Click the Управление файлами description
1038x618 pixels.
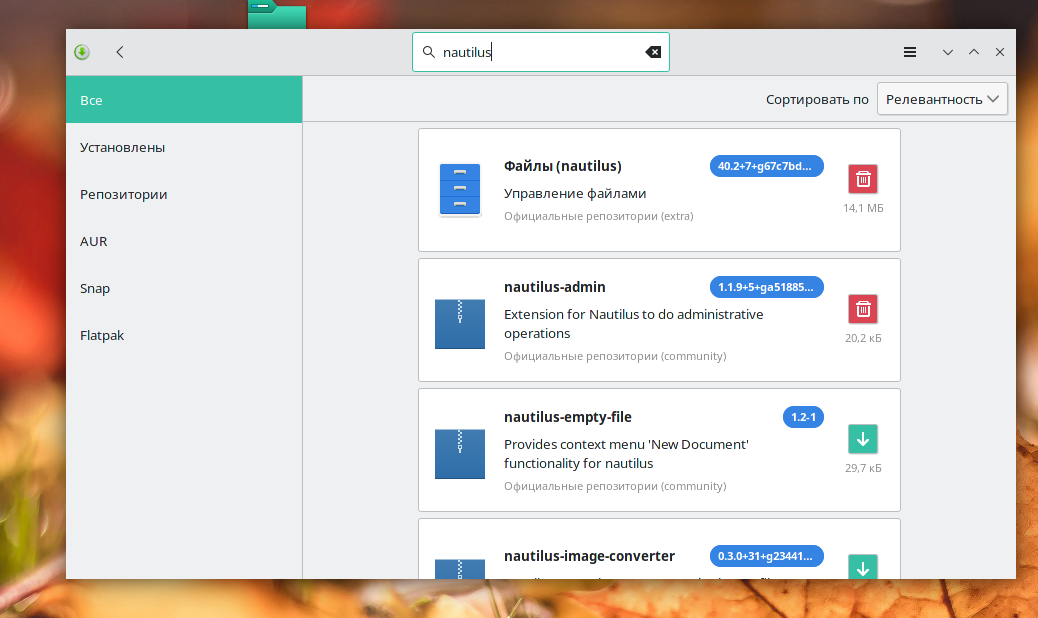coord(575,193)
